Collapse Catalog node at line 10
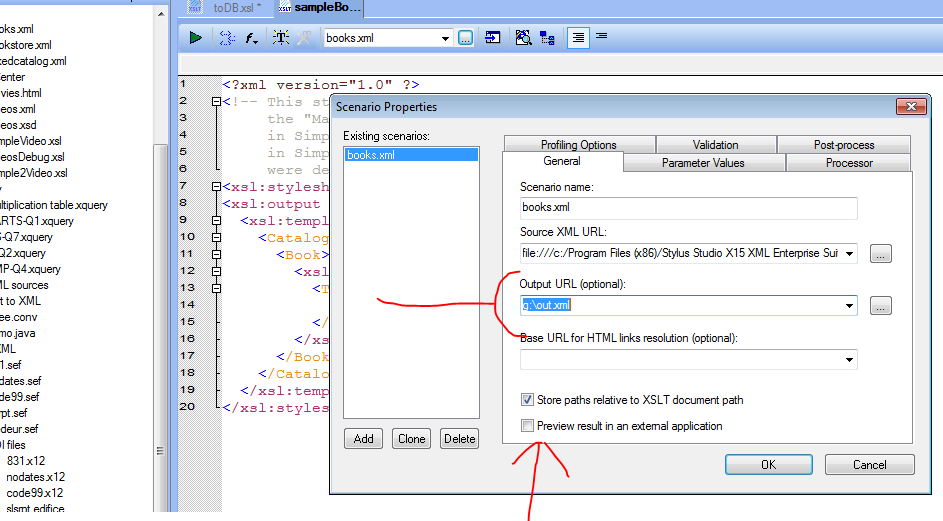 coord(217,238)
